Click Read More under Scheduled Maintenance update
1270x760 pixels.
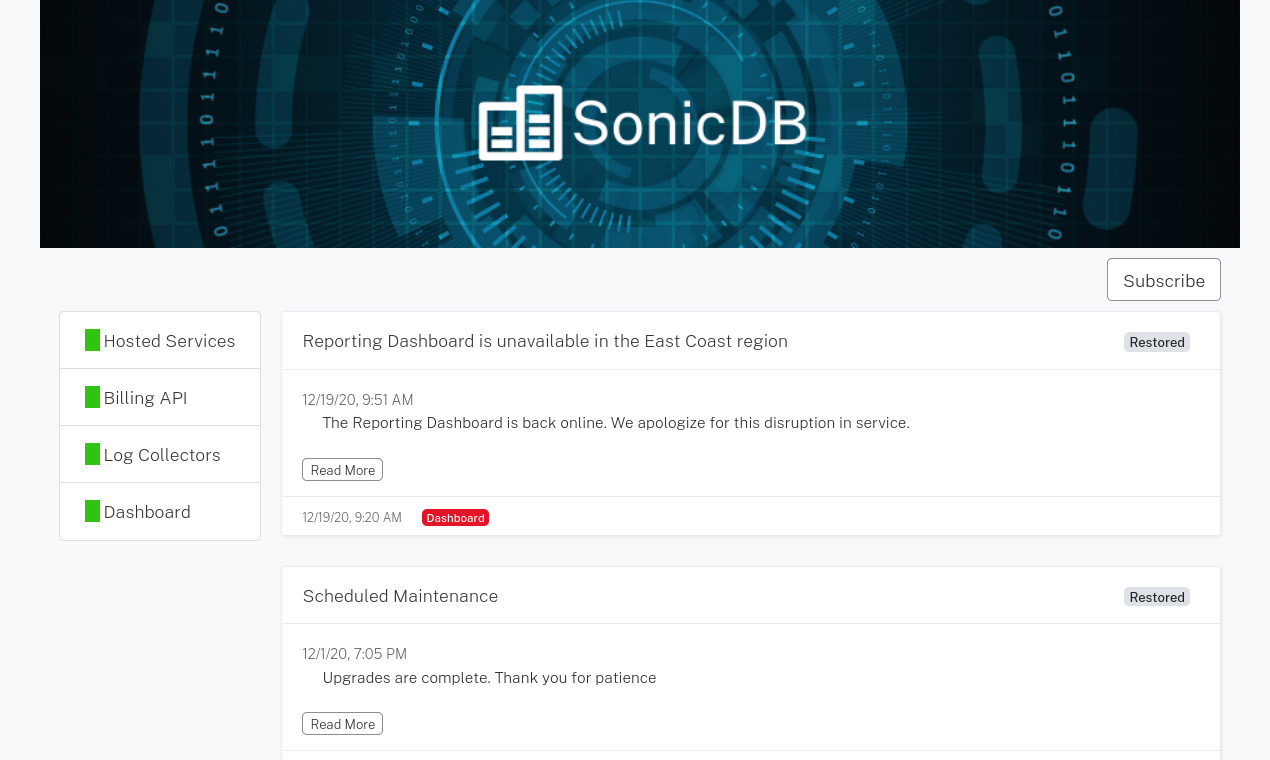(342, 724)
